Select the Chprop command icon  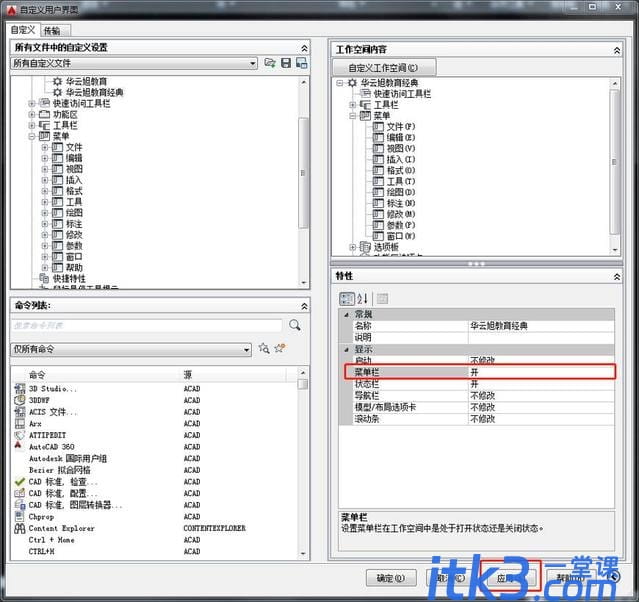(x=20, y=516)
